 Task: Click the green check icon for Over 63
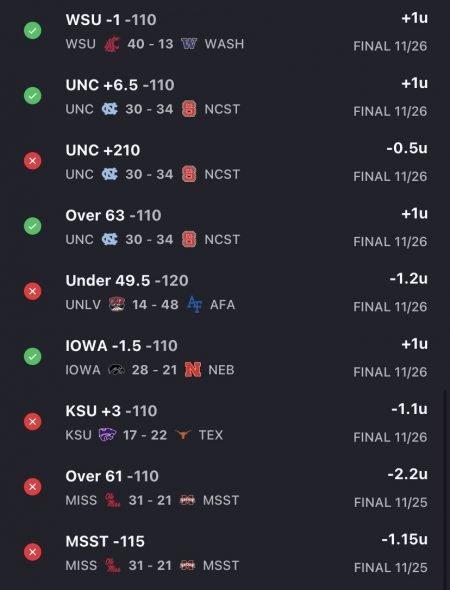click(33, 226)
